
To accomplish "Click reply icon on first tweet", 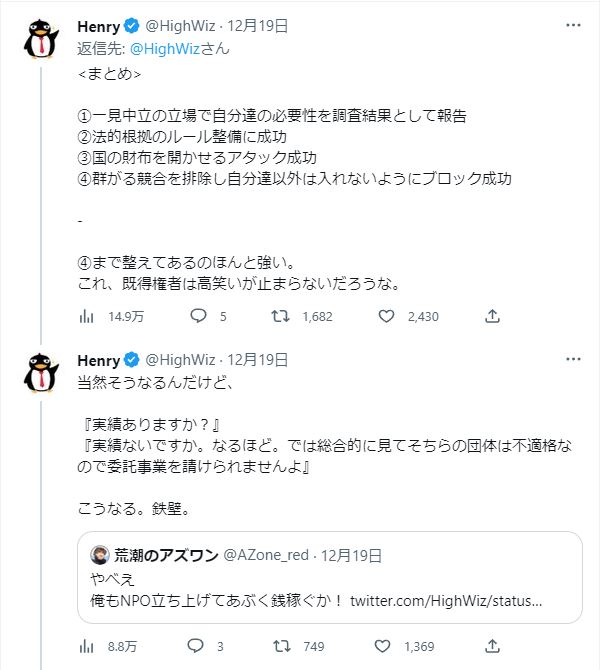I will point(197,316).
